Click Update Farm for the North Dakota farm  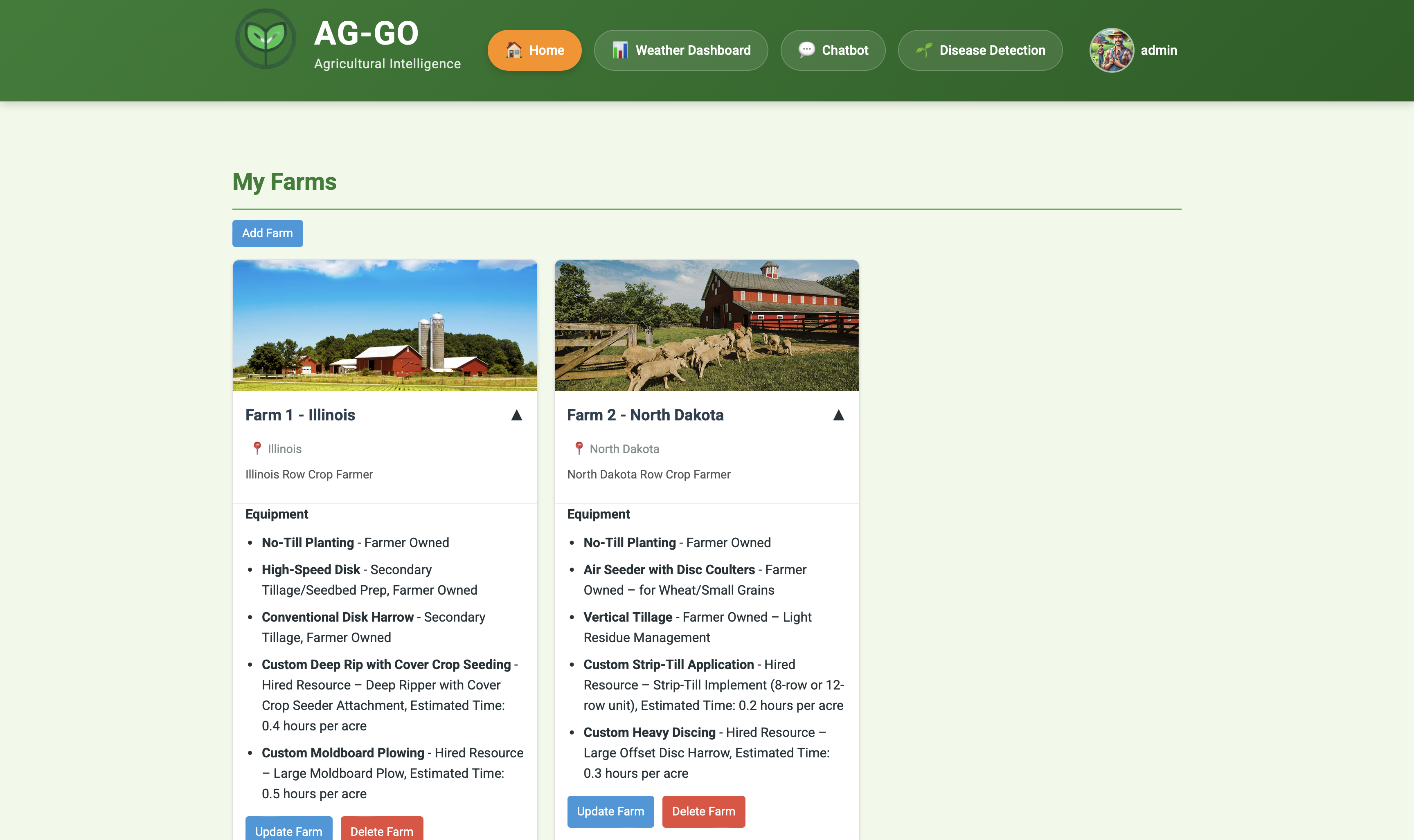610,811
